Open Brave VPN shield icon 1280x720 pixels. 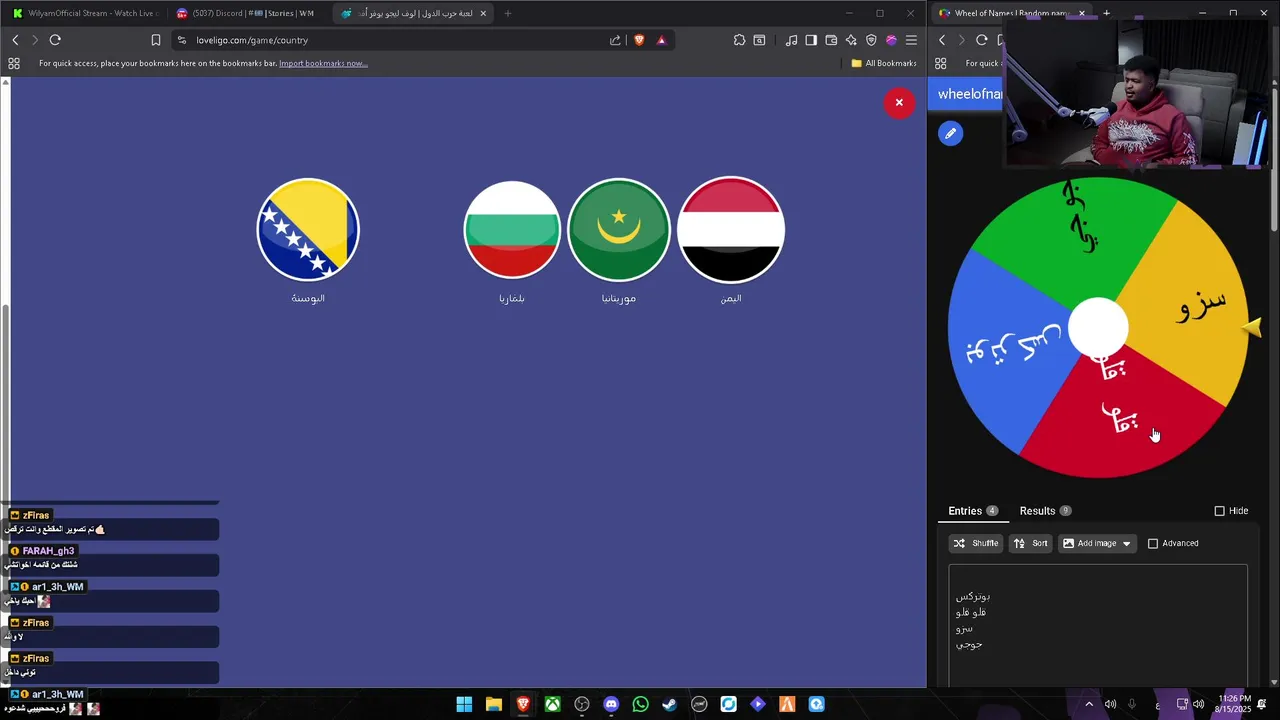871,40
